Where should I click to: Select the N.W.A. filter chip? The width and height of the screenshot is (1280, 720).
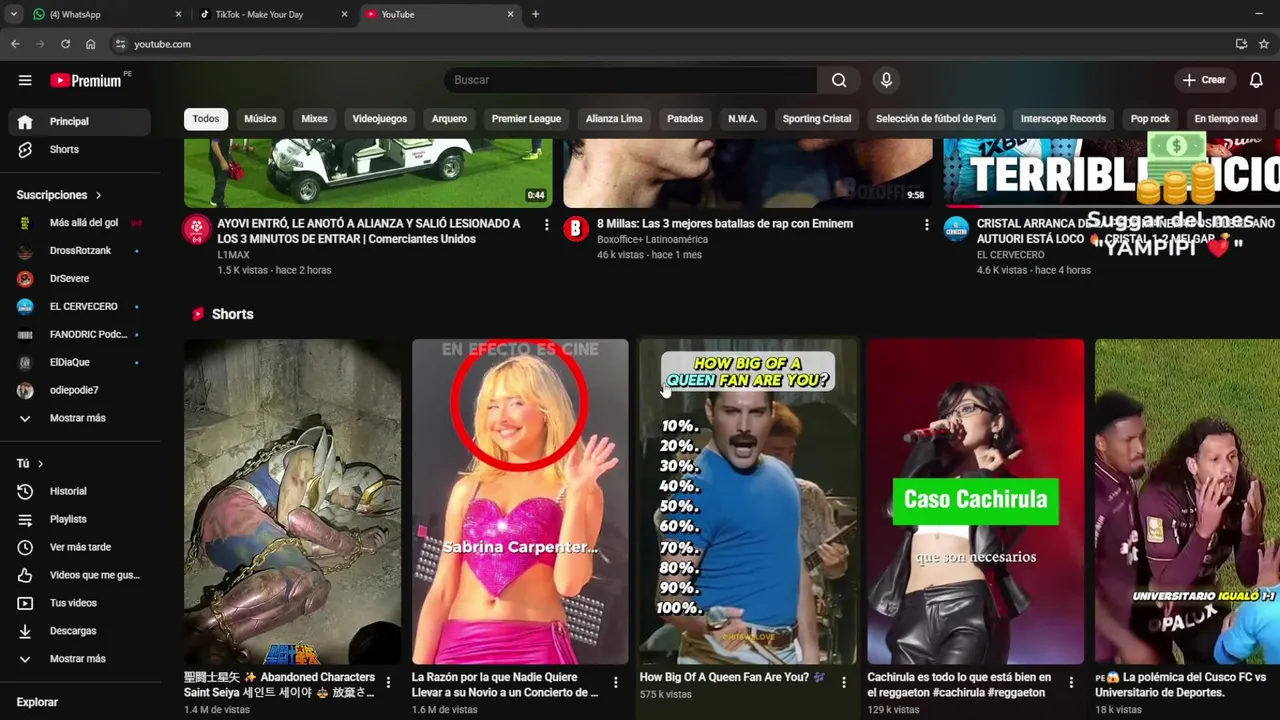coord(743,119)
